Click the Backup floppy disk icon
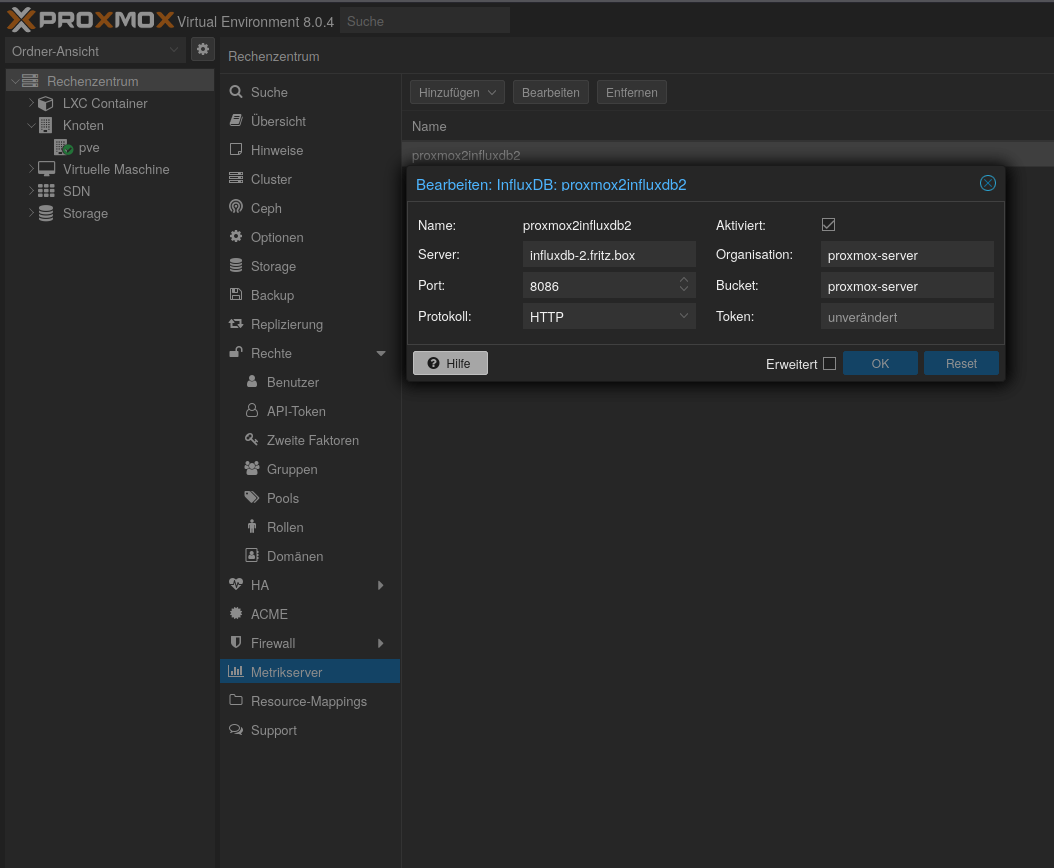Image resolution: width=1054 pixels, height=868 pixels. point(236,294)
